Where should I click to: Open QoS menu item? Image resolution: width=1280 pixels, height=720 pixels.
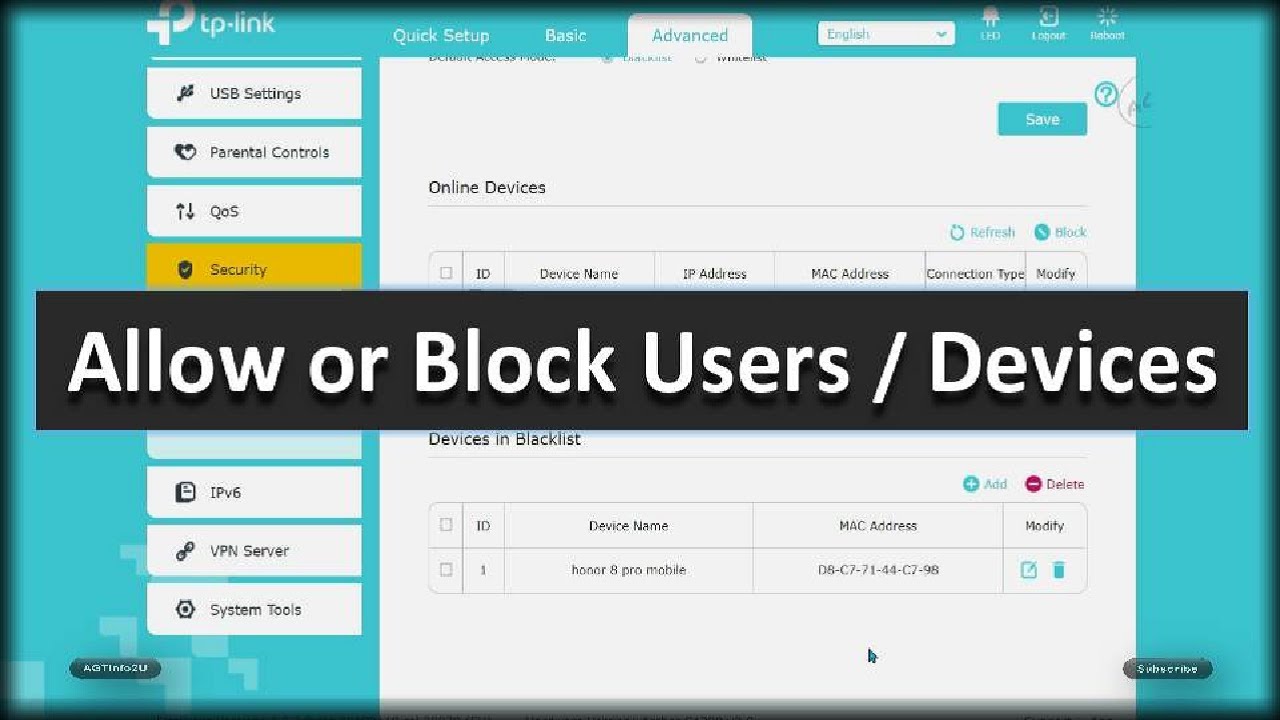[x=254, y=211]
